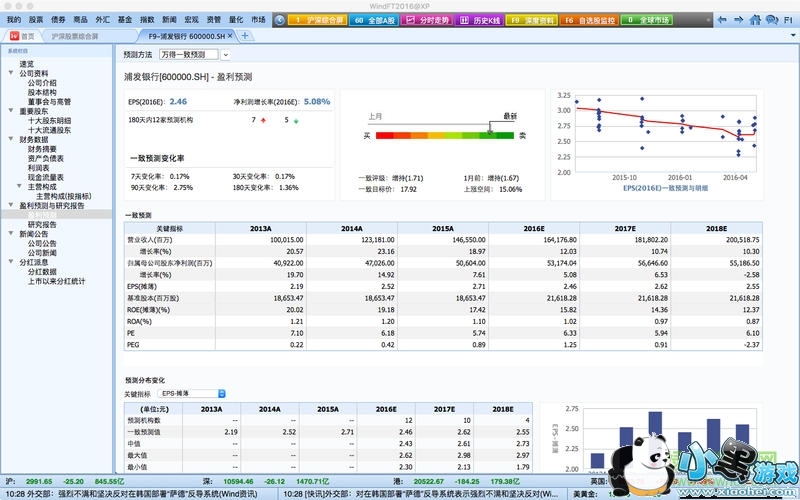Viewport: 800px width, 500px height.
Task: Click green down arrow beside count 5
Action: coord(296,121)
